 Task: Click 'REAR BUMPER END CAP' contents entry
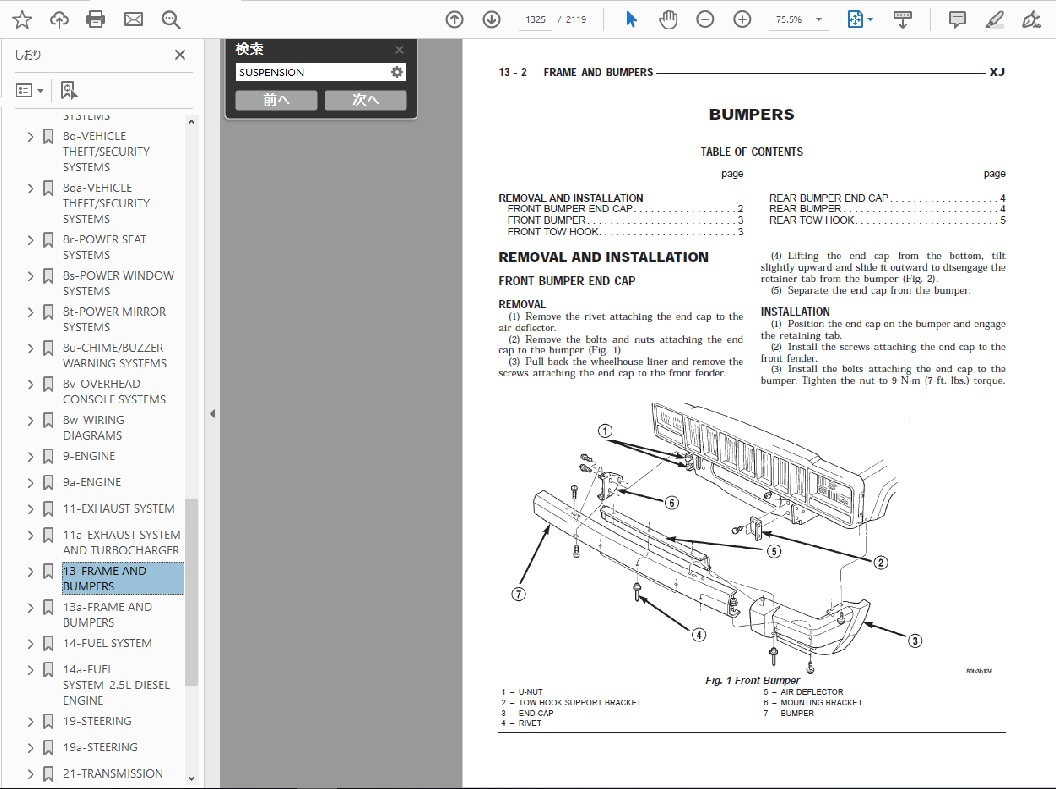click(887, 198)
